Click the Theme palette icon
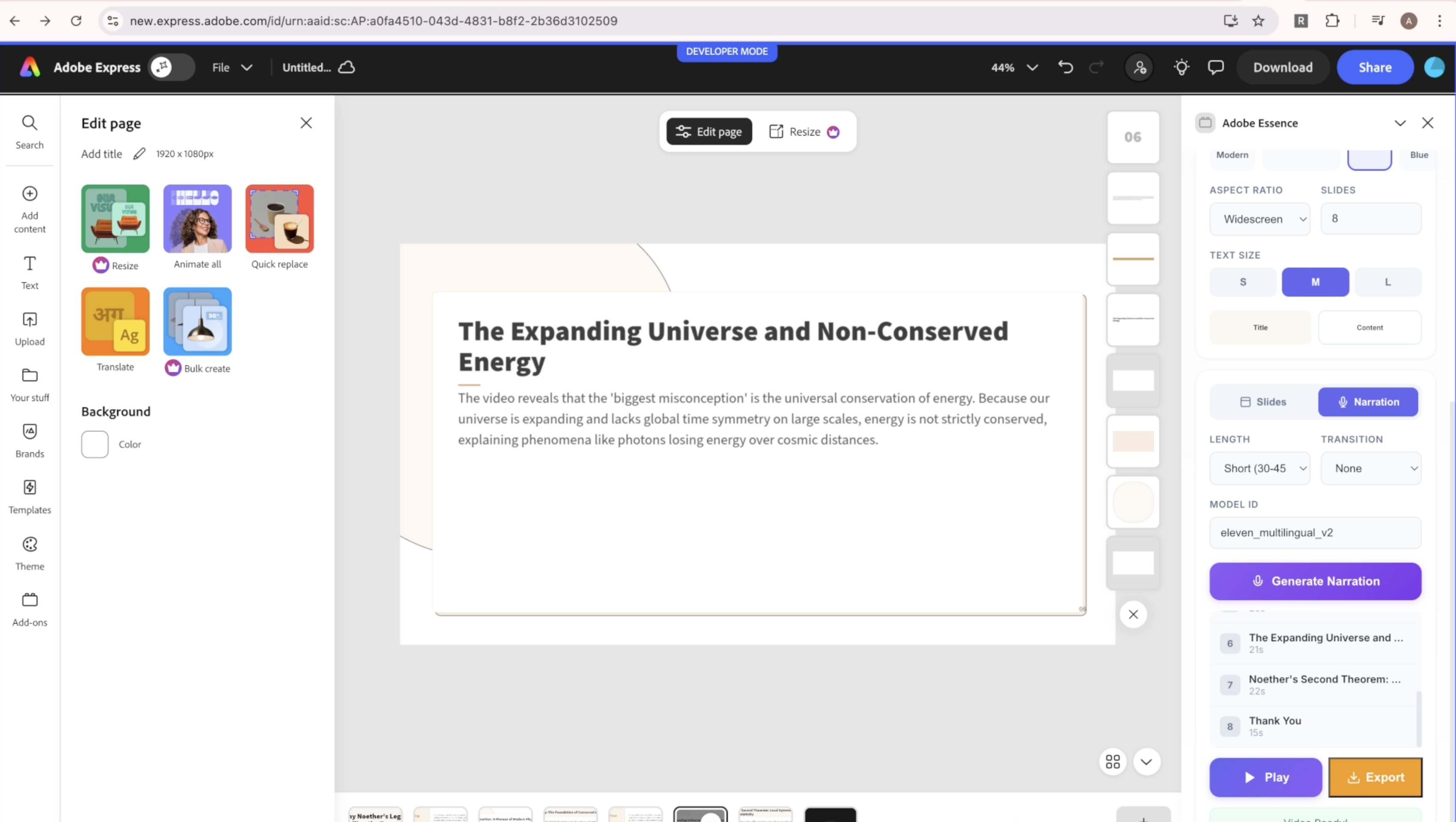1456x822 pixels. pyautogui.click(x=30, y=544)
